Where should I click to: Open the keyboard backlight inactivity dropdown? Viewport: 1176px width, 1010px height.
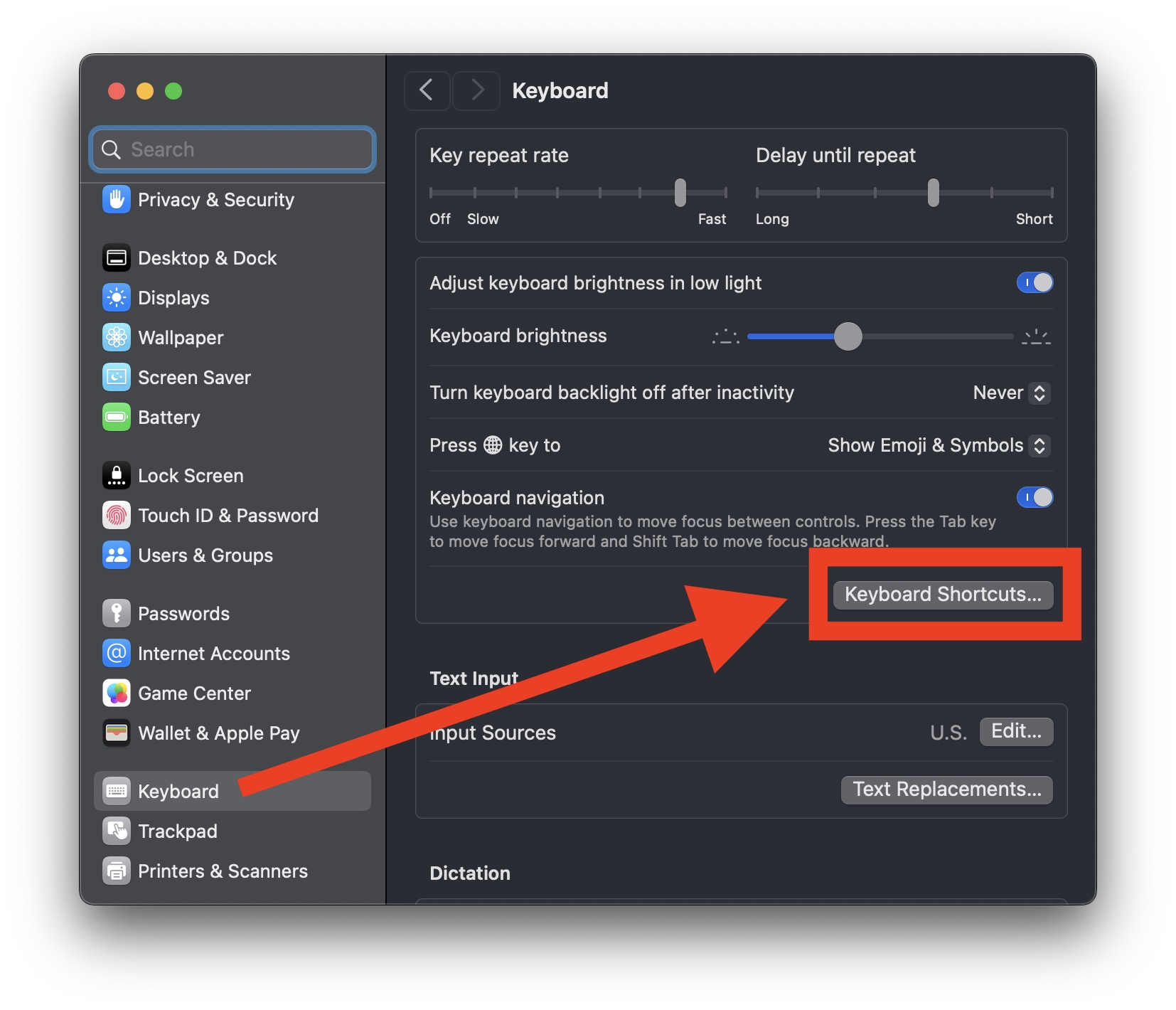click(1010, 393)
